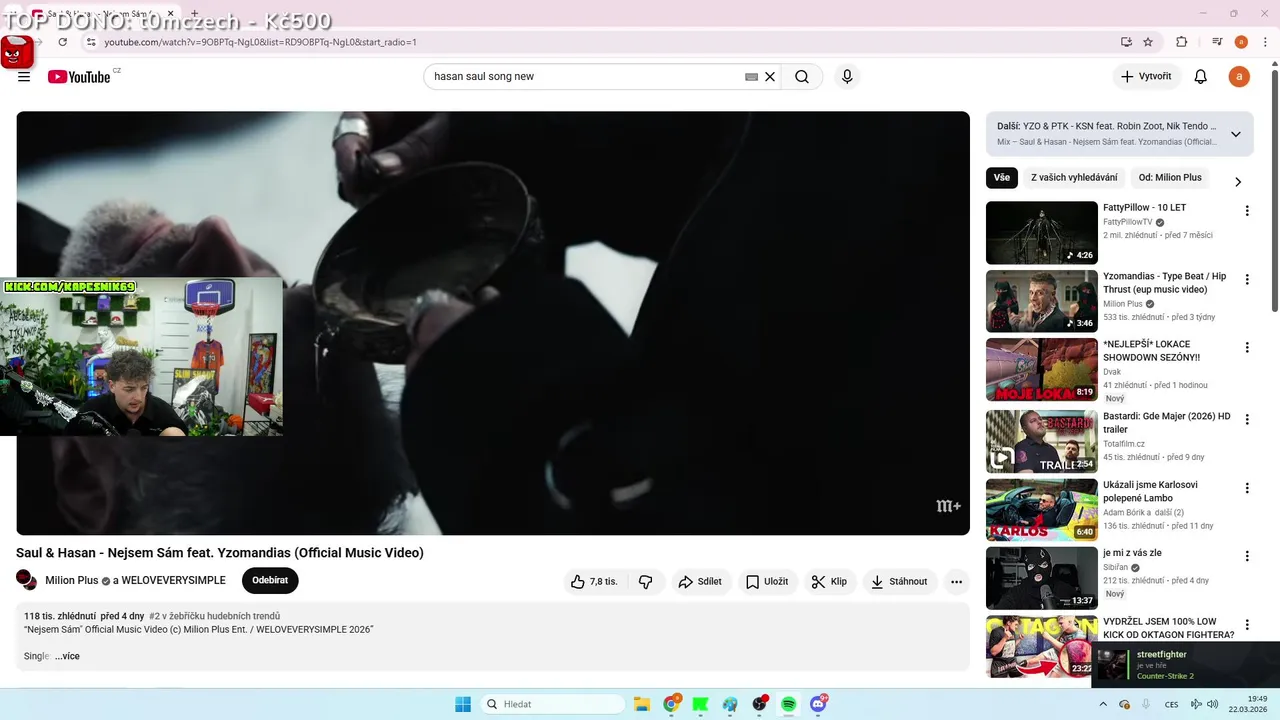The width and height of the screenshot is (1280, 720).
Task: Reload the page in Chrome
Action: 63,42
